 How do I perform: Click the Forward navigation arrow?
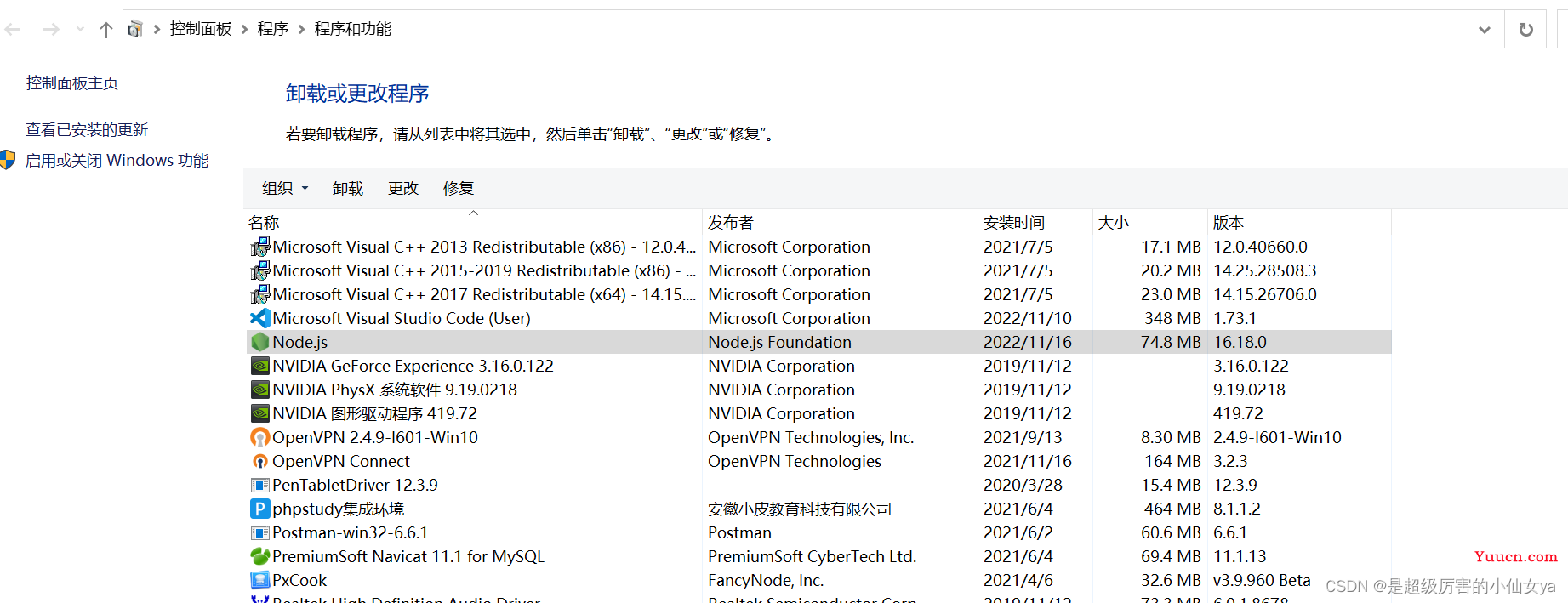point(51,30)
